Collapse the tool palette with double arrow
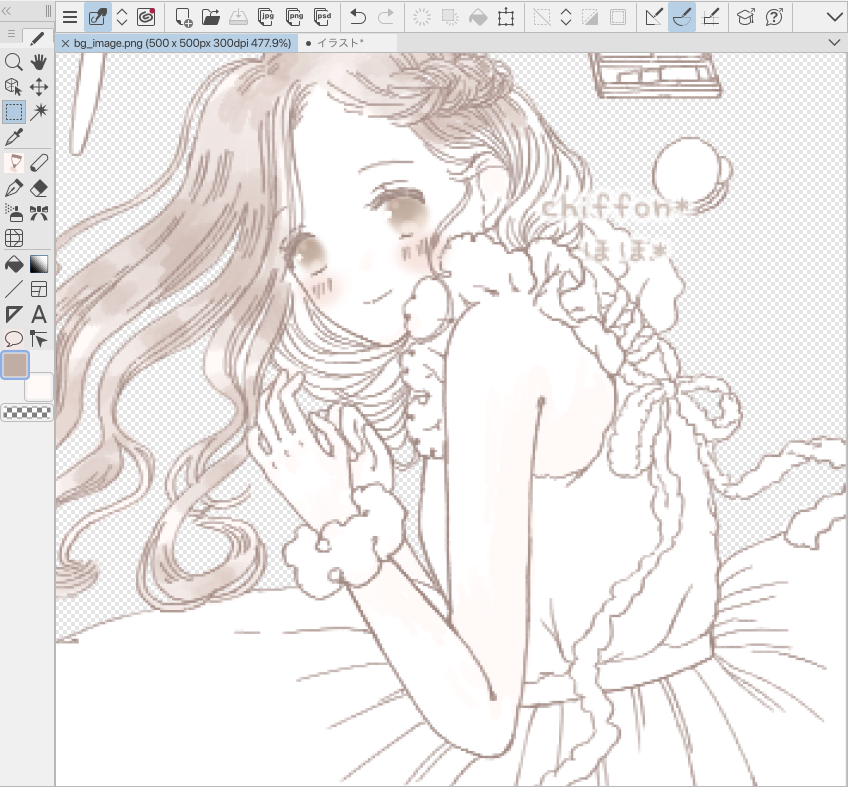Image resolution: width=850 pixels, height=787 pixels. [12, 11]
